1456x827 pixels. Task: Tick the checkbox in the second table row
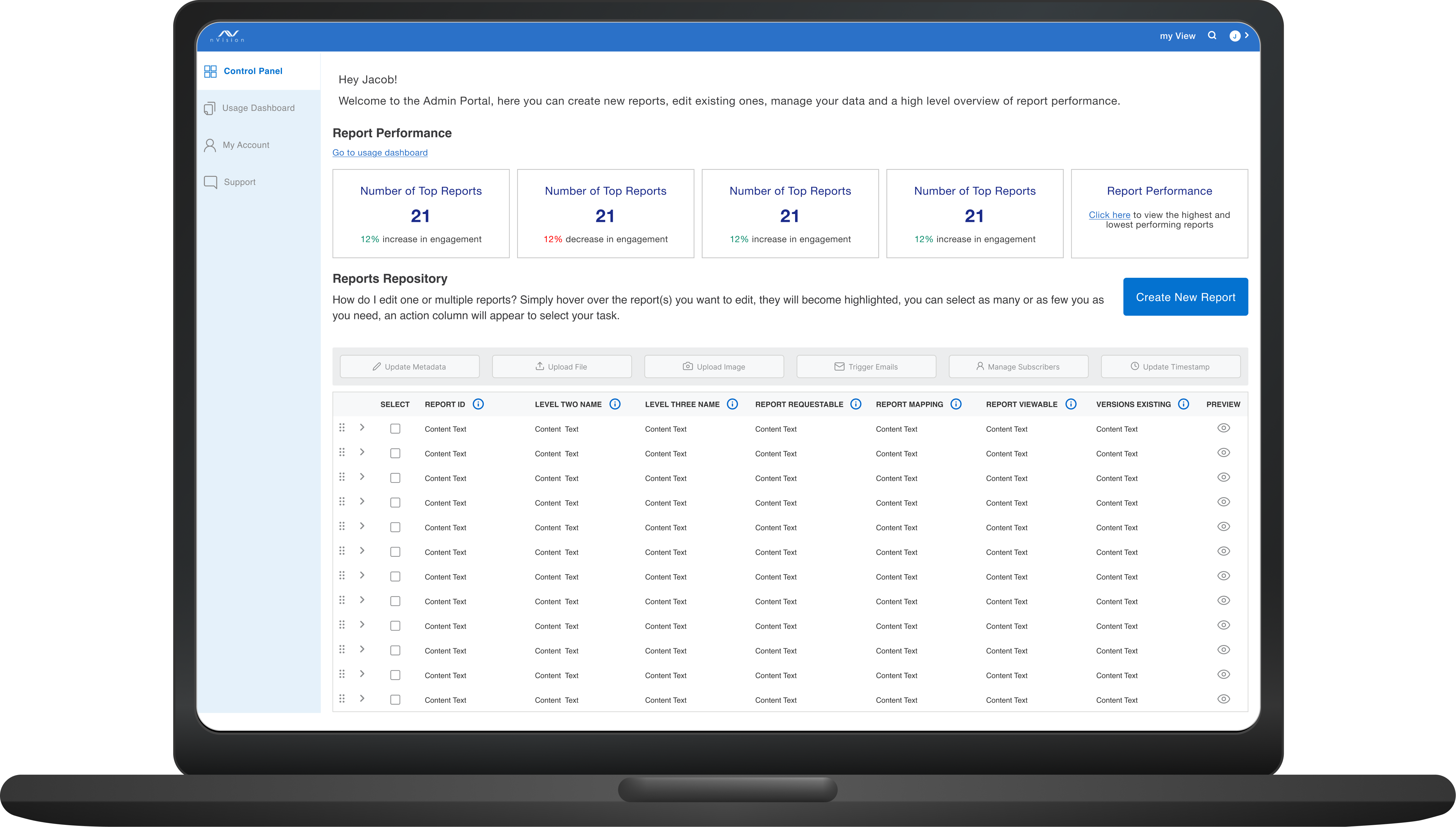click(395, 453)
